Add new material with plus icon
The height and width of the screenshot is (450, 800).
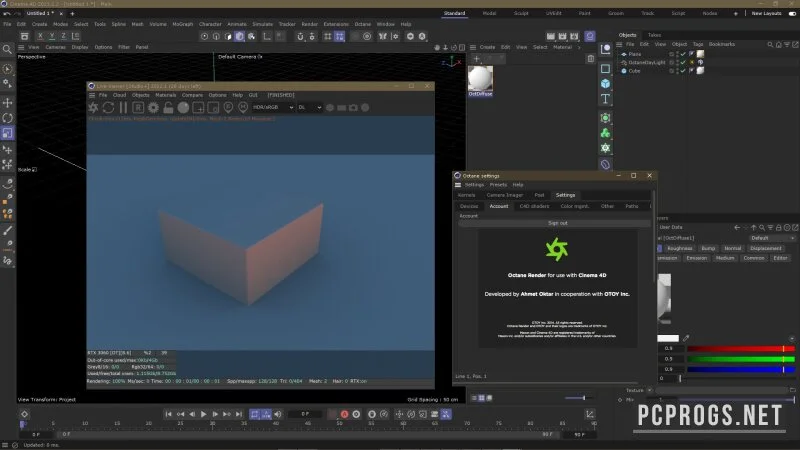coord(477,59)
